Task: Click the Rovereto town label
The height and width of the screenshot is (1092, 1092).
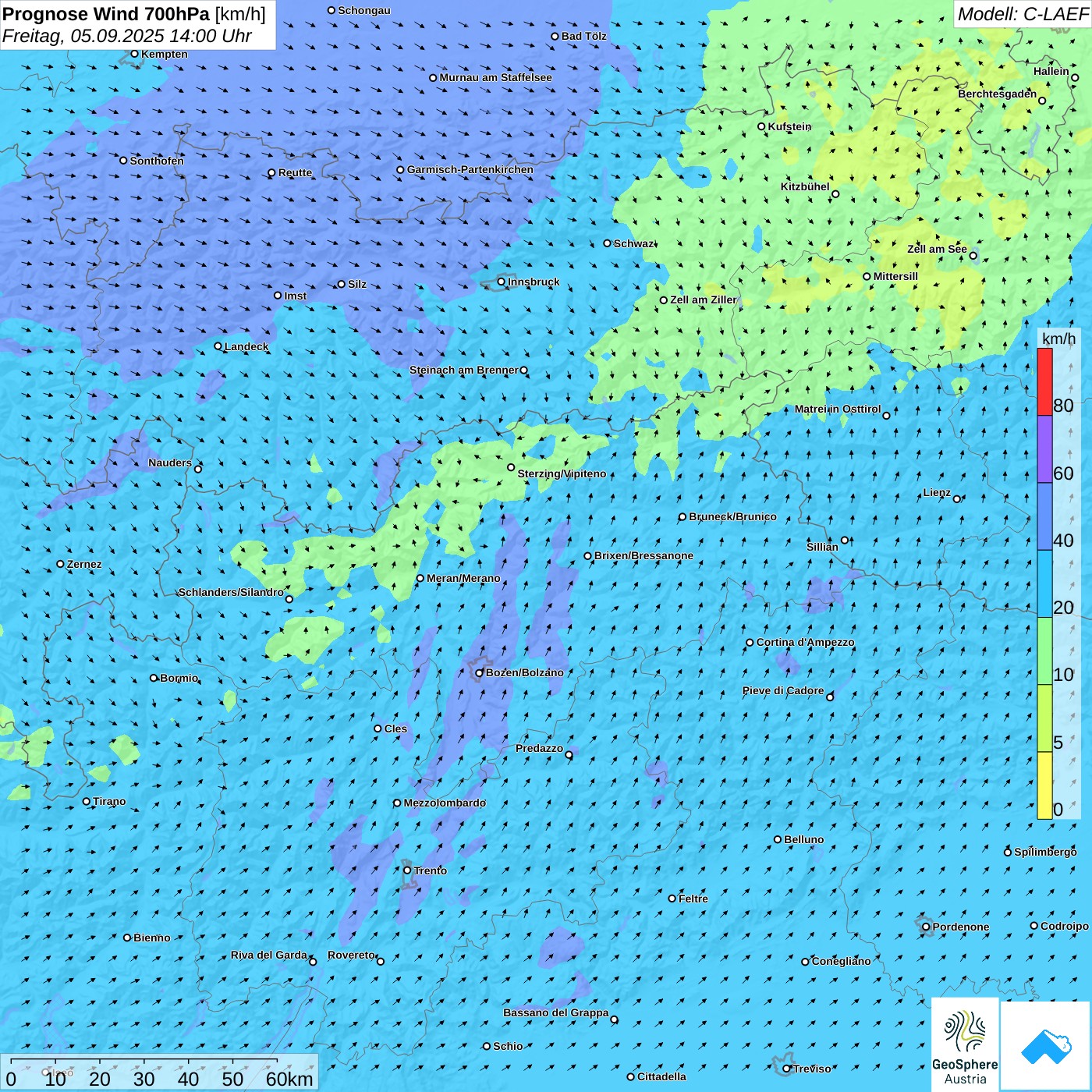Action: [x=351, y=955]
